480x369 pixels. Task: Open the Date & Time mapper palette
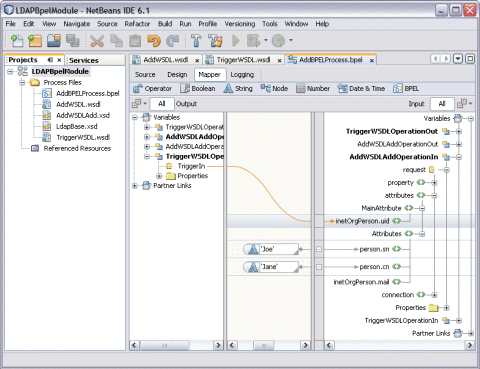pyautogui.click(x=361, y=89)
